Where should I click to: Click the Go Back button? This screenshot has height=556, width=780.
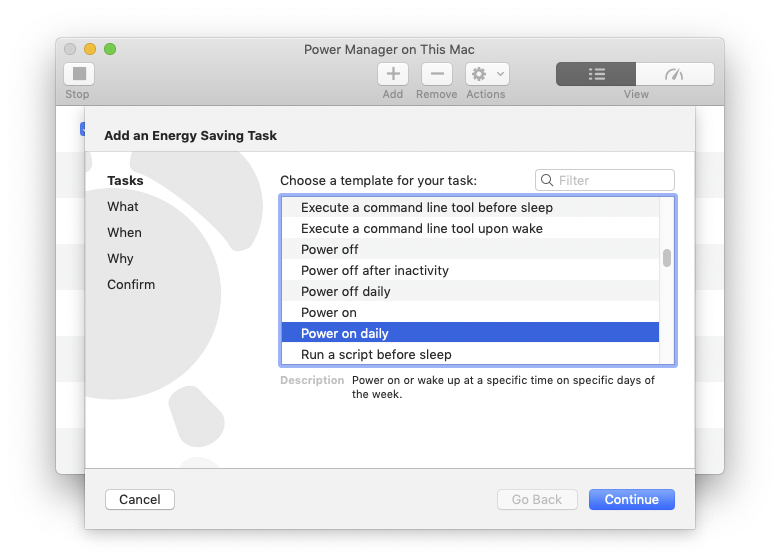[x=537, y=499]
